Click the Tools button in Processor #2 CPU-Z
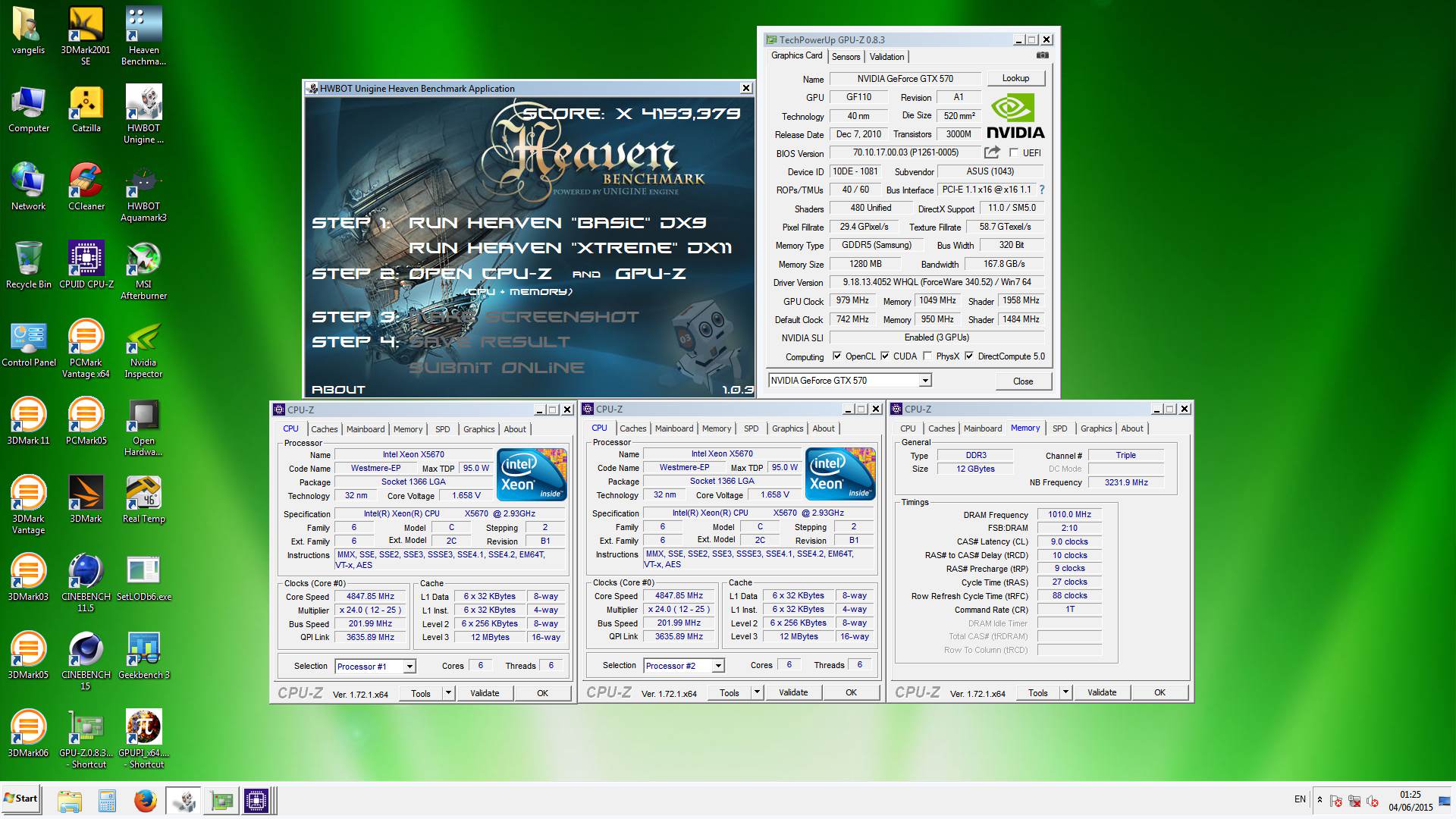Image resolution: width=1456 pixels, height=819 pixels. (x=730, y=692)
